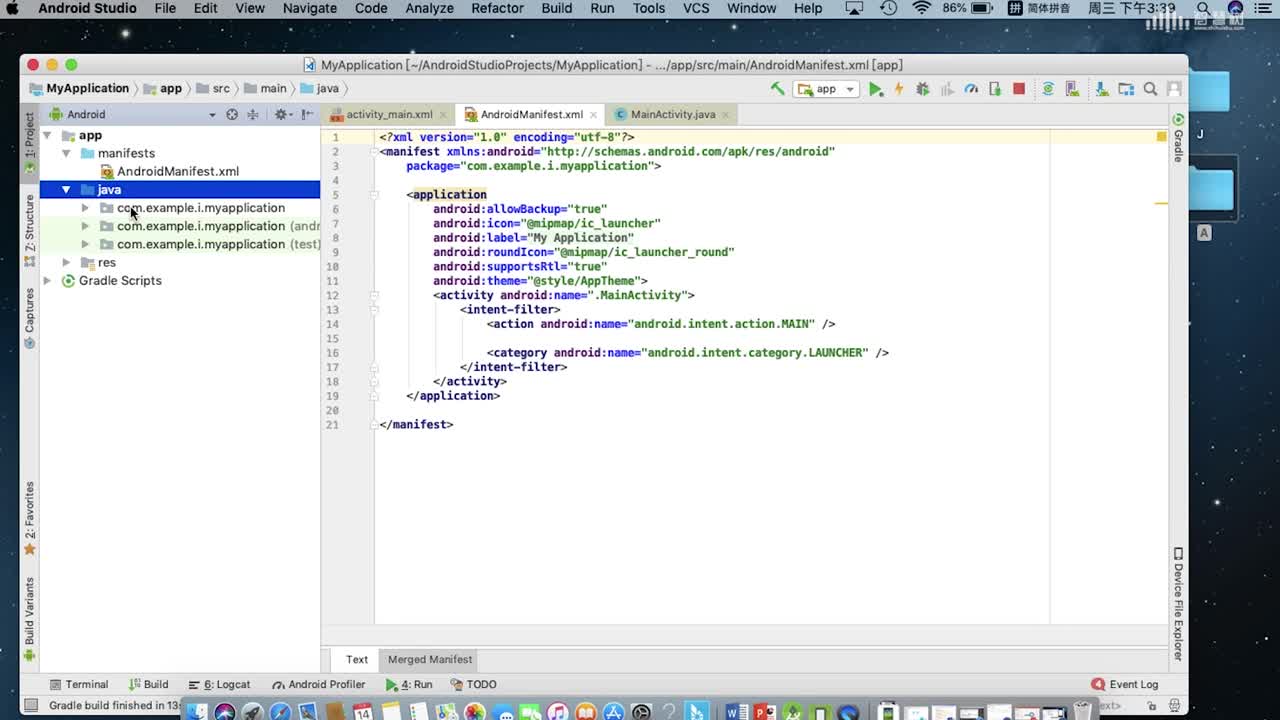1280x720 pixels.
Task: Close the activity_main.xml editor tab
Action: 443,115
